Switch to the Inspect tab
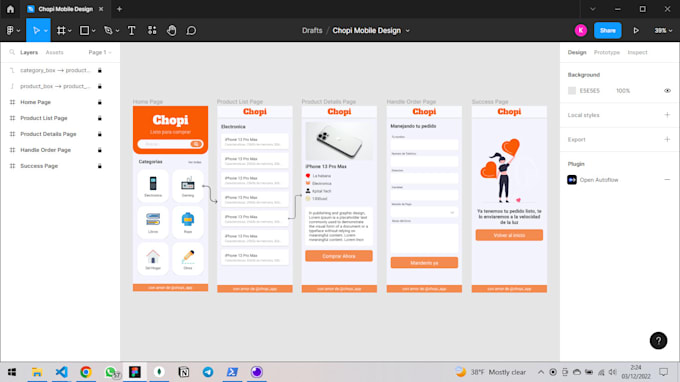The image size is (680, 382). (x=637, y=52)
